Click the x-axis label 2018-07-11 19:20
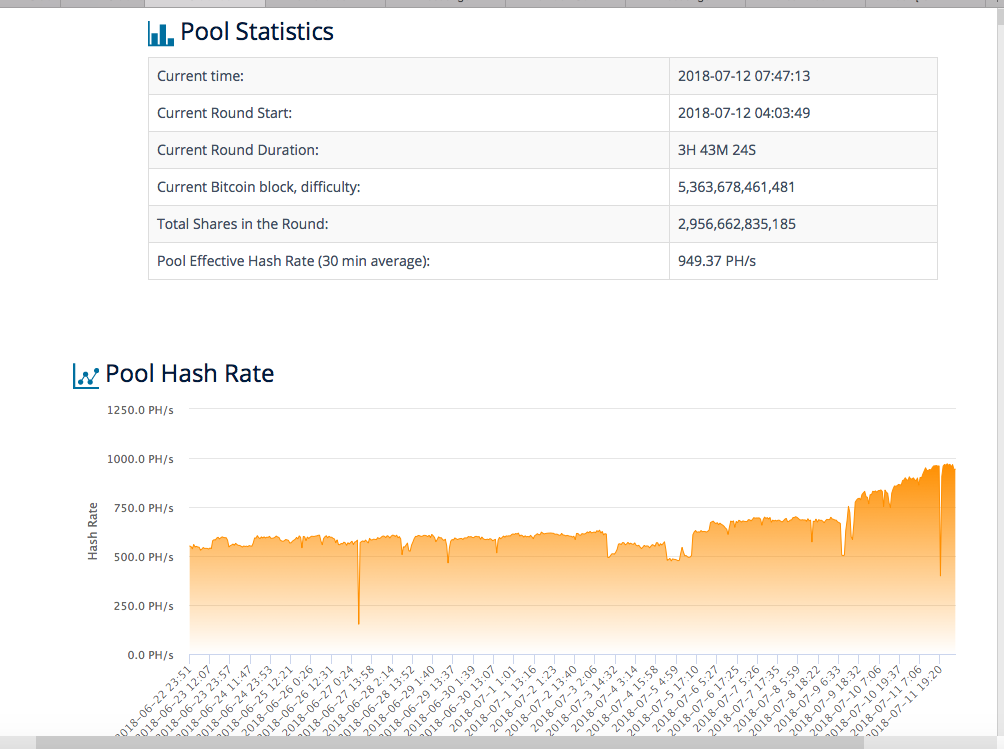Image resolution: width=1004 pixels, height=749 pixels. (x=906, y=701)
